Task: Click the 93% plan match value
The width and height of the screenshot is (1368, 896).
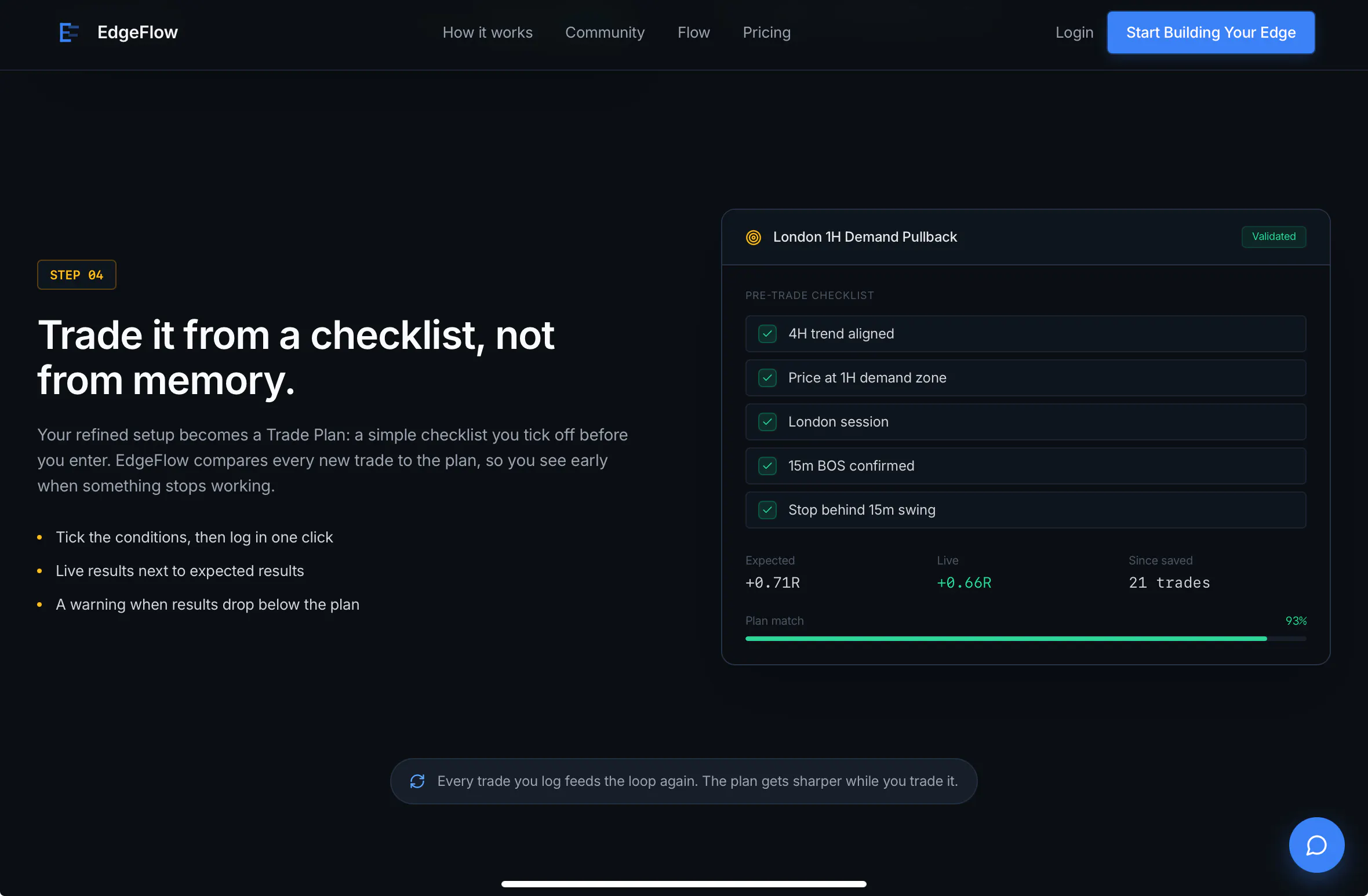Action: [x=1296, y=621]
